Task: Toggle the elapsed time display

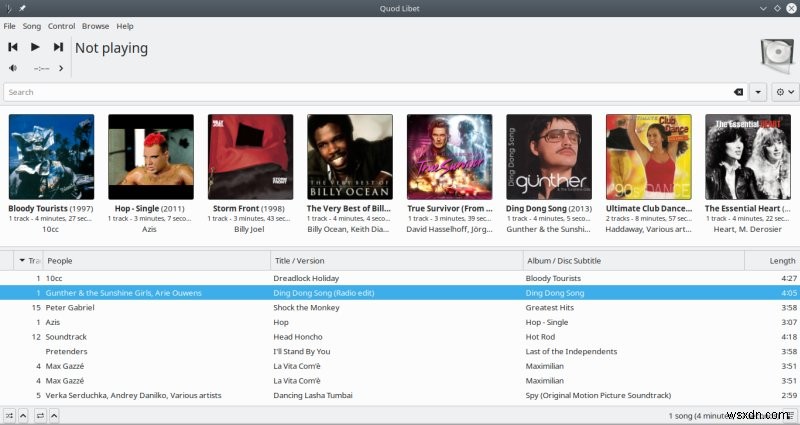Action: tap(41, 68)
